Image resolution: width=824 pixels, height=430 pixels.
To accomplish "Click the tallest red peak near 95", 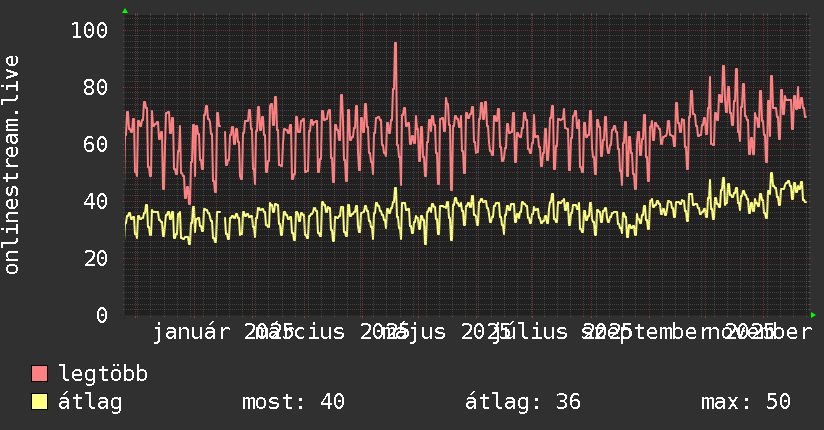I will 395,45.
